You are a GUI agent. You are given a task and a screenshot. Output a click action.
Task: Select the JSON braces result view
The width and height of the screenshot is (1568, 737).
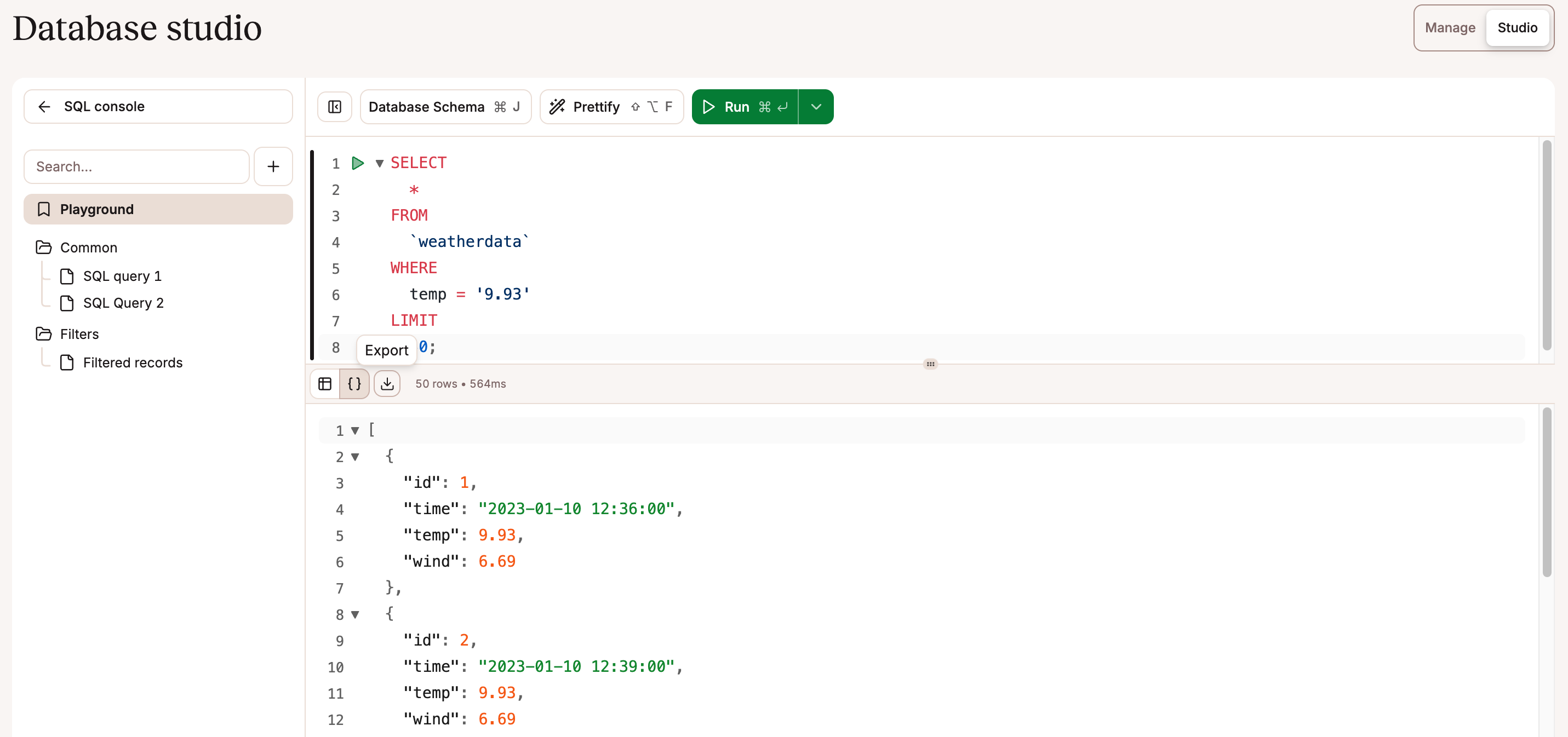click(x=354, y=383)
